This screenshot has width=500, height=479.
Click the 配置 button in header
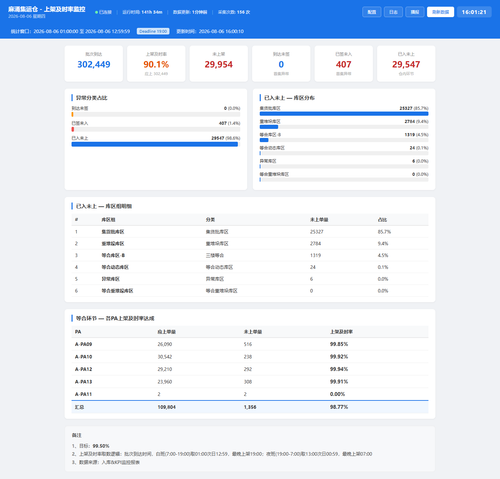(x=372, y=12)
